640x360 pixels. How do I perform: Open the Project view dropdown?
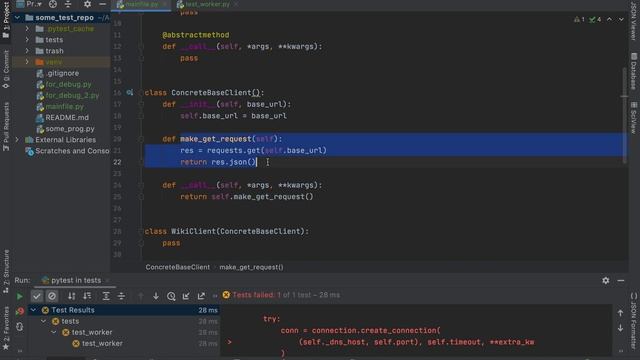pos(29,4)
